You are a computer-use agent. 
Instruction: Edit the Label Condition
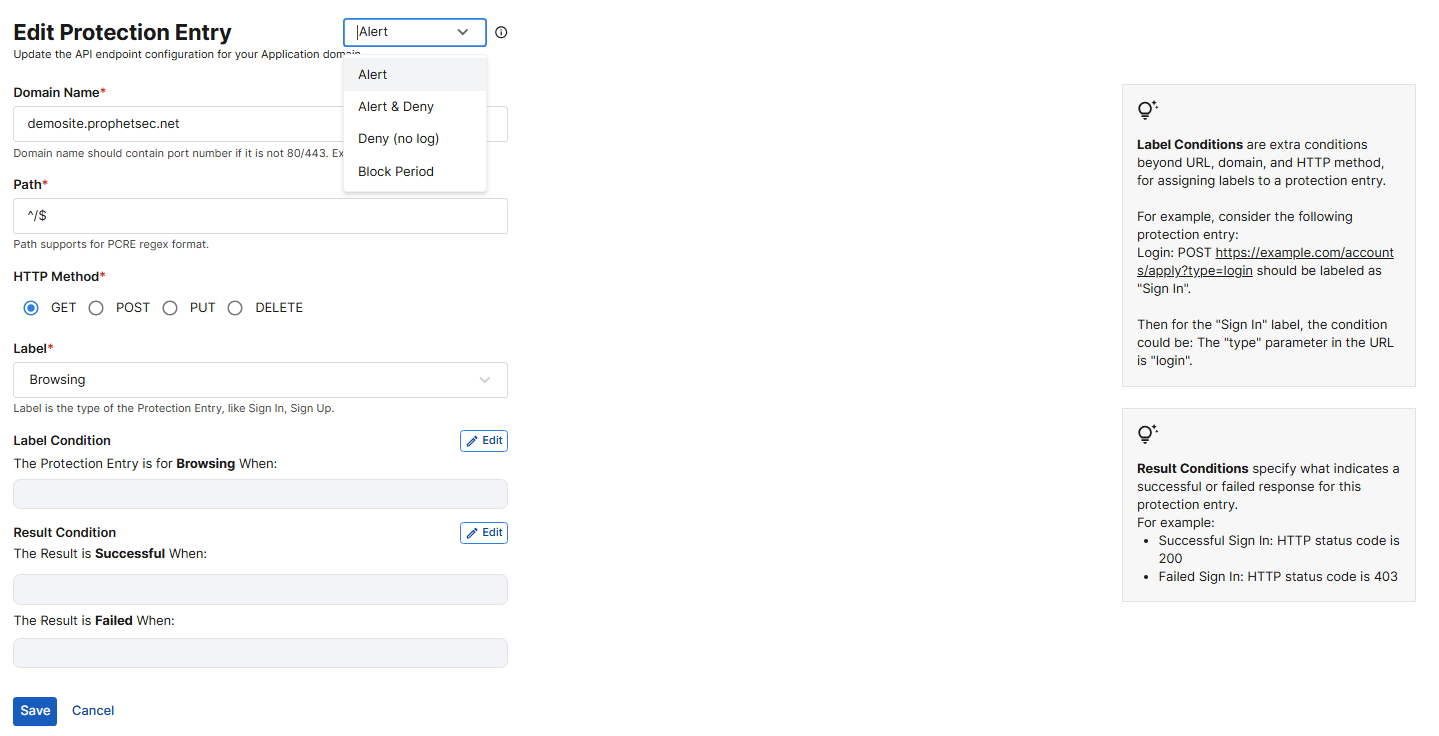click(484, 441)
